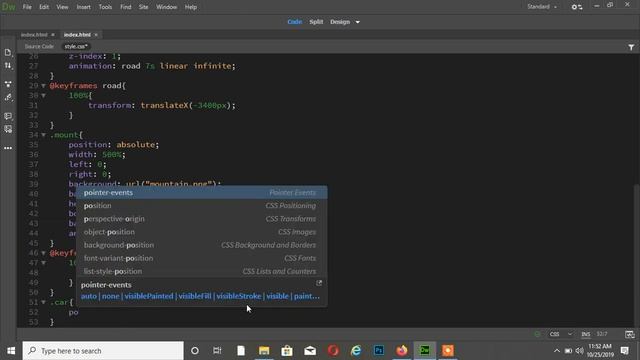Open the three-dots customize toolbar icon

8,148
